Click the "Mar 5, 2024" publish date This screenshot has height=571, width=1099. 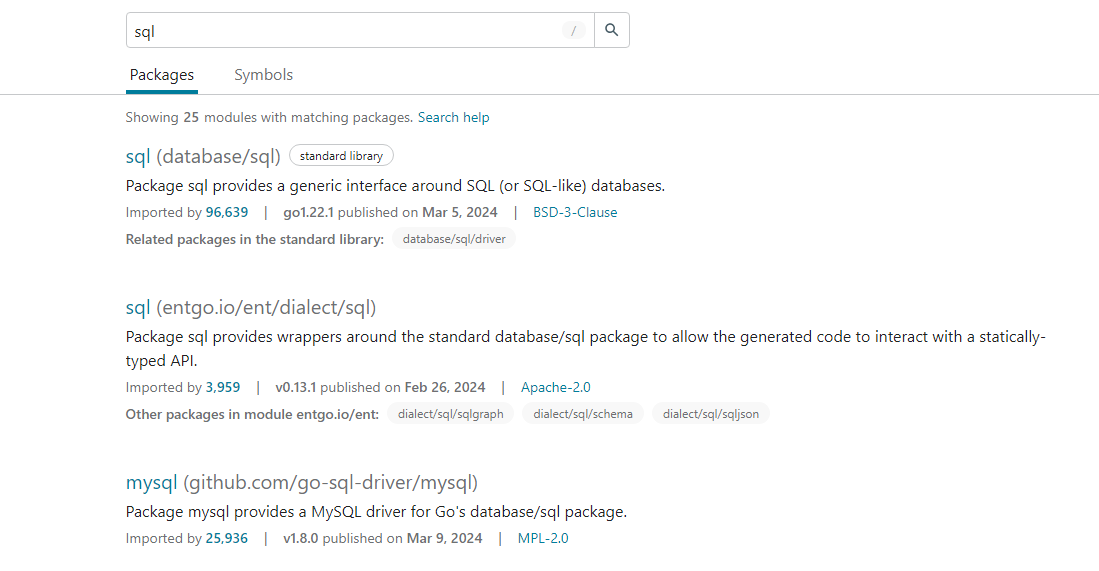pos(460,212)
